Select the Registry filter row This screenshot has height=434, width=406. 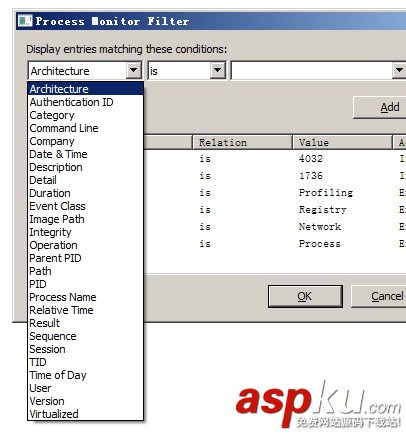click(x=275, y=210)
